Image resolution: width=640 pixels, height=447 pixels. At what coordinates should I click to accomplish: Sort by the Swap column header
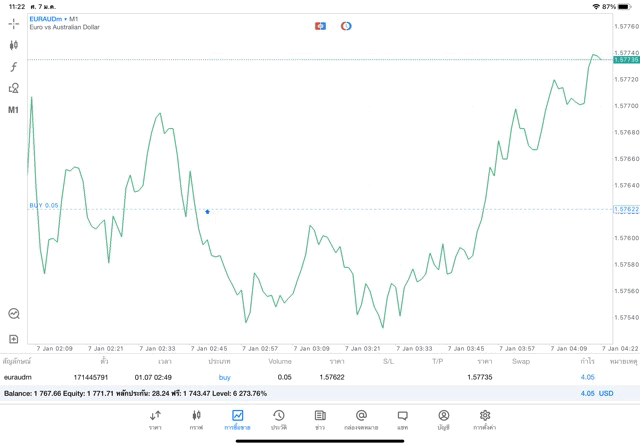pyautogui.click(x=521, y=361)
